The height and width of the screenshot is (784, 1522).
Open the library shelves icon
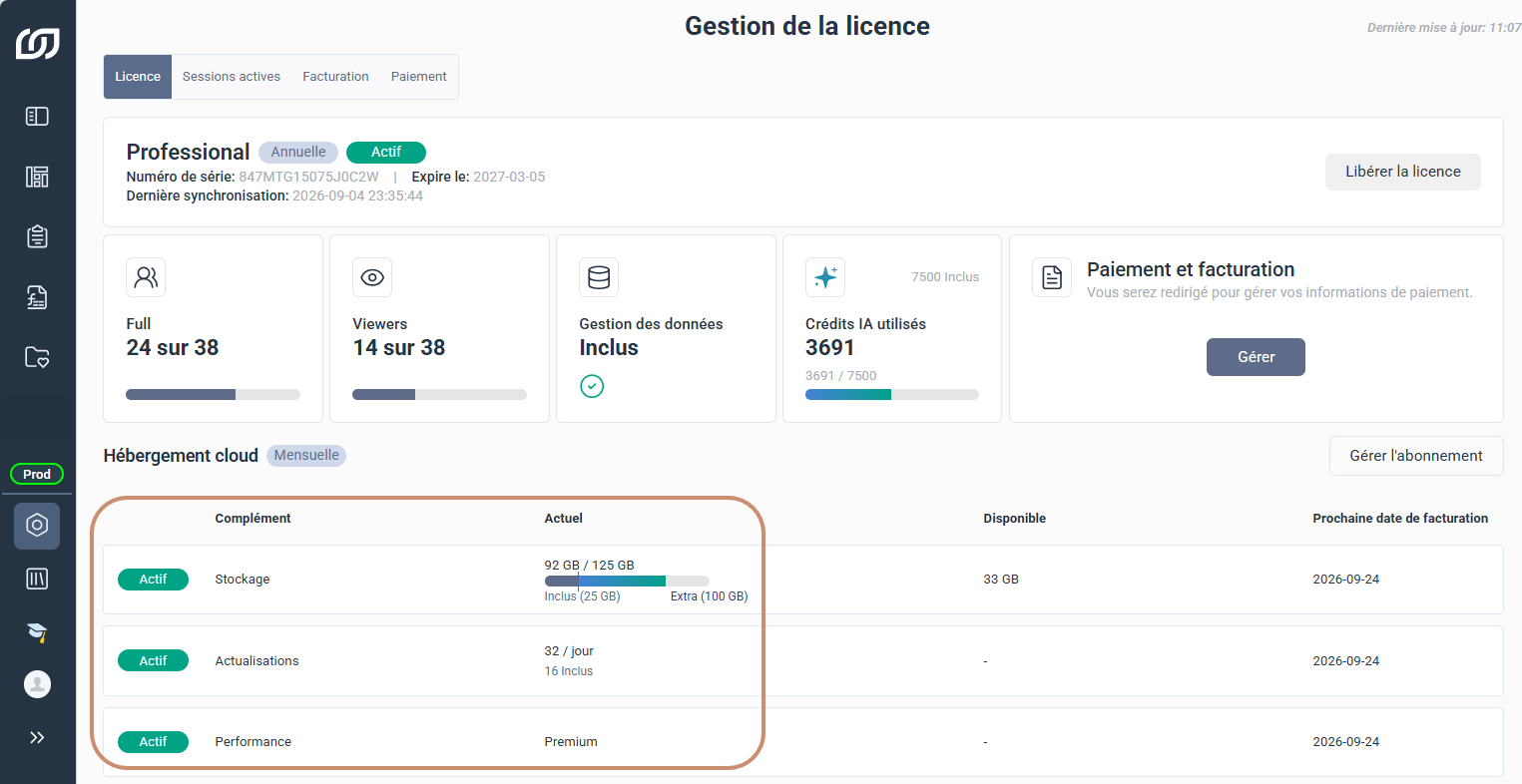click(x=37, y=579)
